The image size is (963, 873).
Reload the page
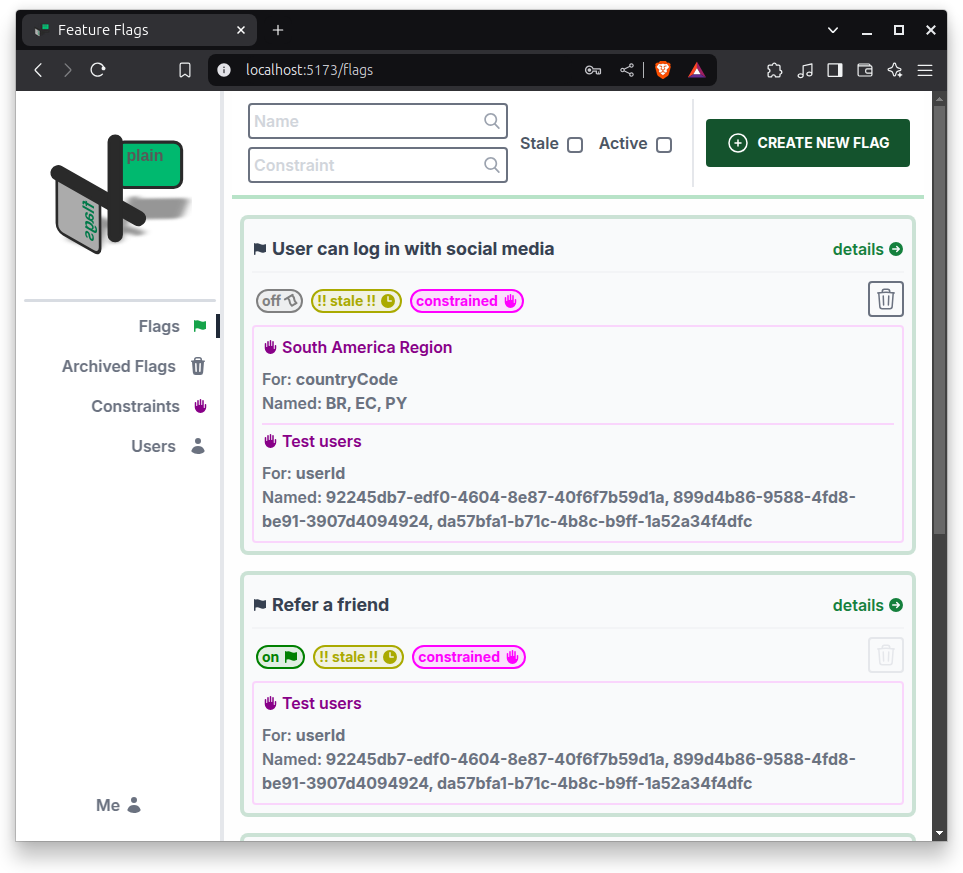coord(98,70)
